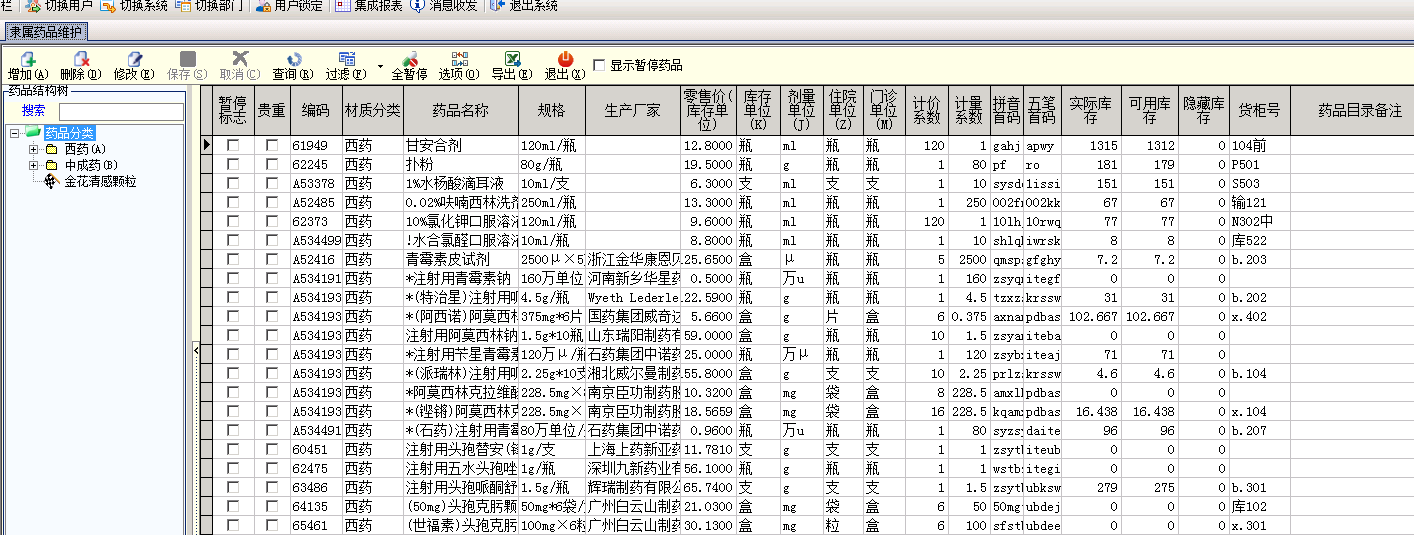The height and width of the screenshot is (535, 1414).
Task: Tick 暂停标志 checkbox for row A52485
Action: (233, 203)
